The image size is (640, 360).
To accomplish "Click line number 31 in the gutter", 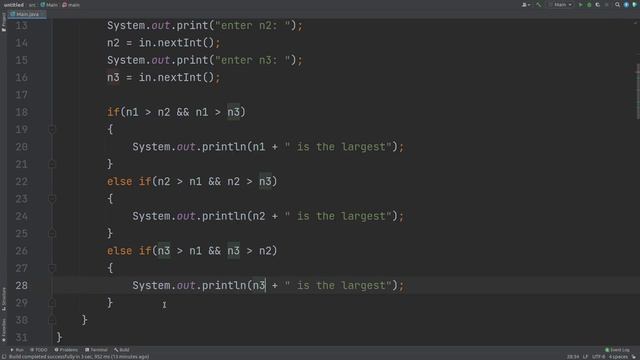I will click(x=21, y=338).
